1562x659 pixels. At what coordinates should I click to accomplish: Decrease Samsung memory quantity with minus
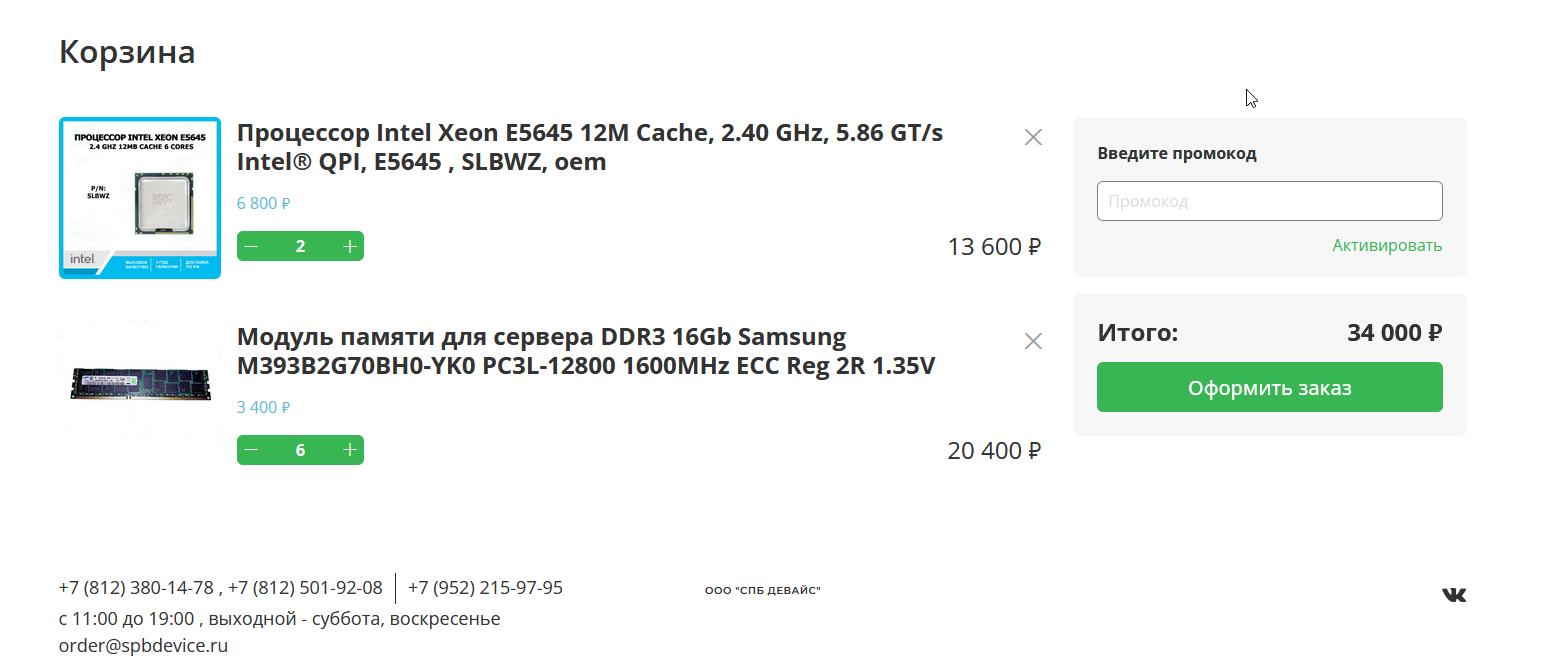coord(251,450)
